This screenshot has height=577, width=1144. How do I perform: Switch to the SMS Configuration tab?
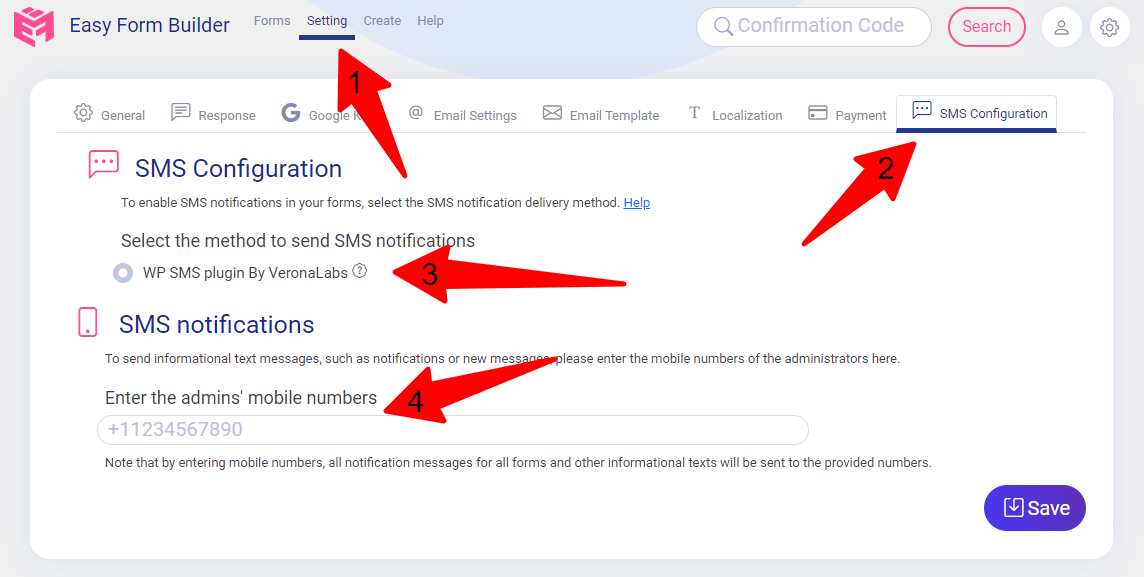pos(976,114)
